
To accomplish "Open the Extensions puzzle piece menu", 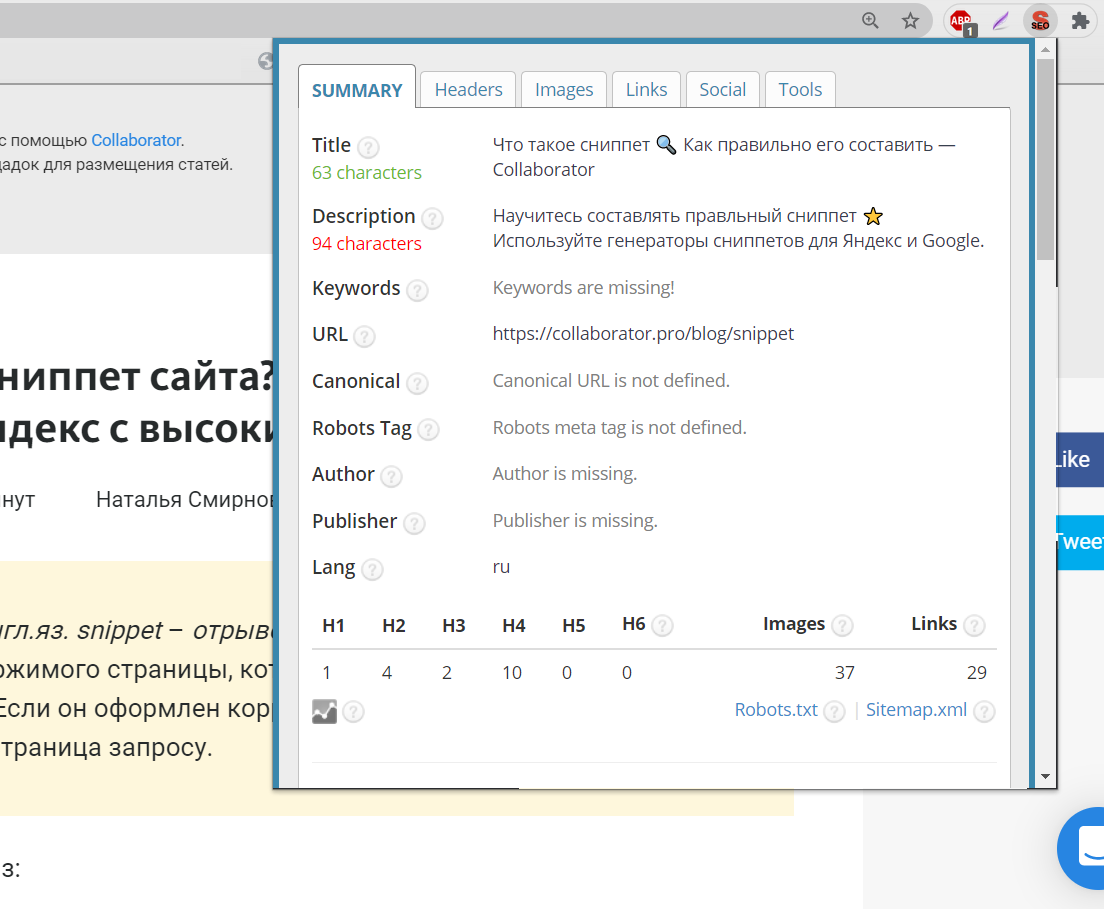I will click(x=1080, y=21).
